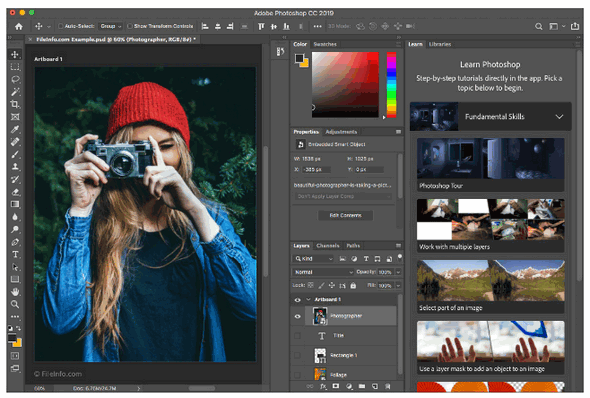Select the Pen tool

coord(15,242)
